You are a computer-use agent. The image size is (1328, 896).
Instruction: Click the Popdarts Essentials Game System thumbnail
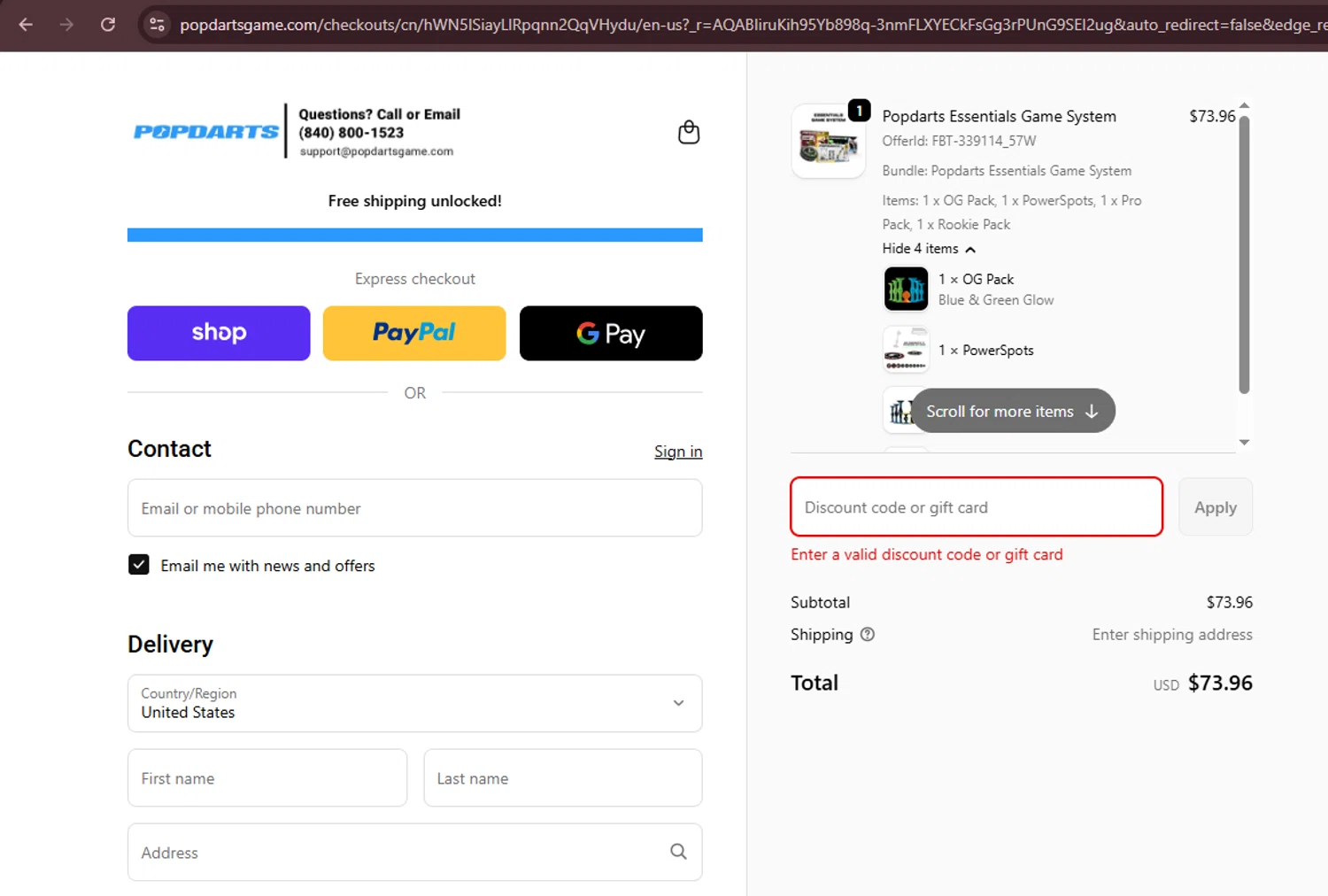[x=829, y=142]
